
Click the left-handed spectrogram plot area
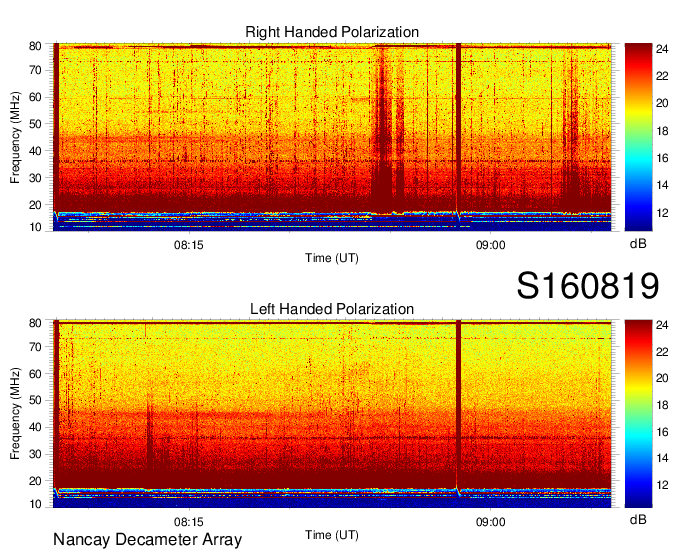pyautogui.click(x=332, y=414)
